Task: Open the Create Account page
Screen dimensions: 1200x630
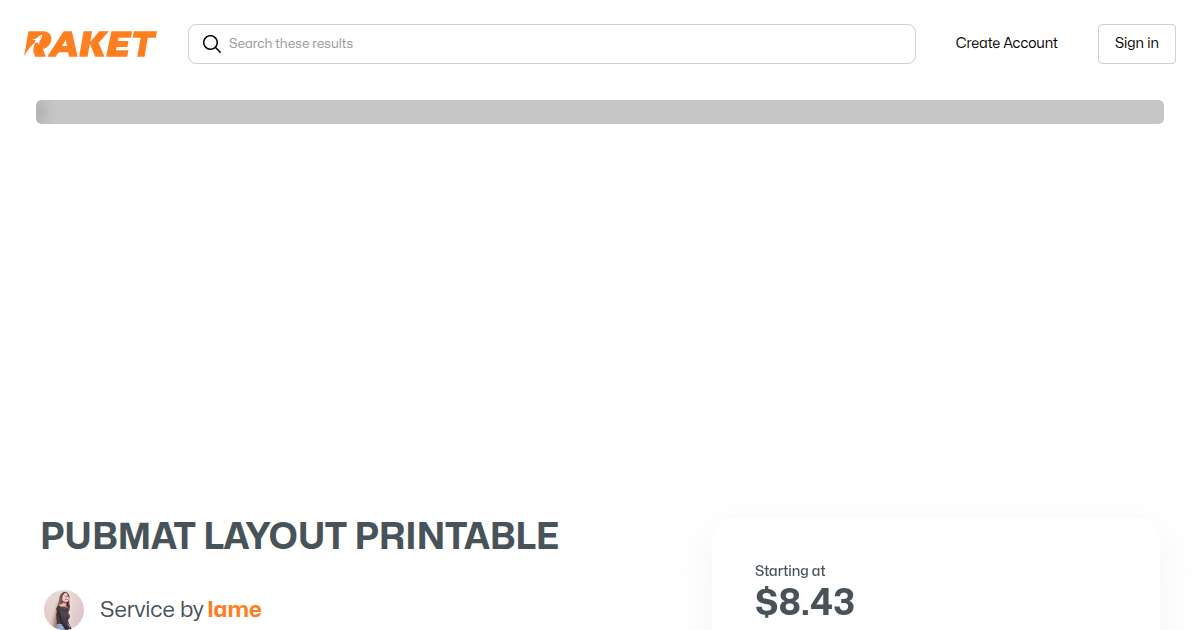Action: click(1006, 43)
